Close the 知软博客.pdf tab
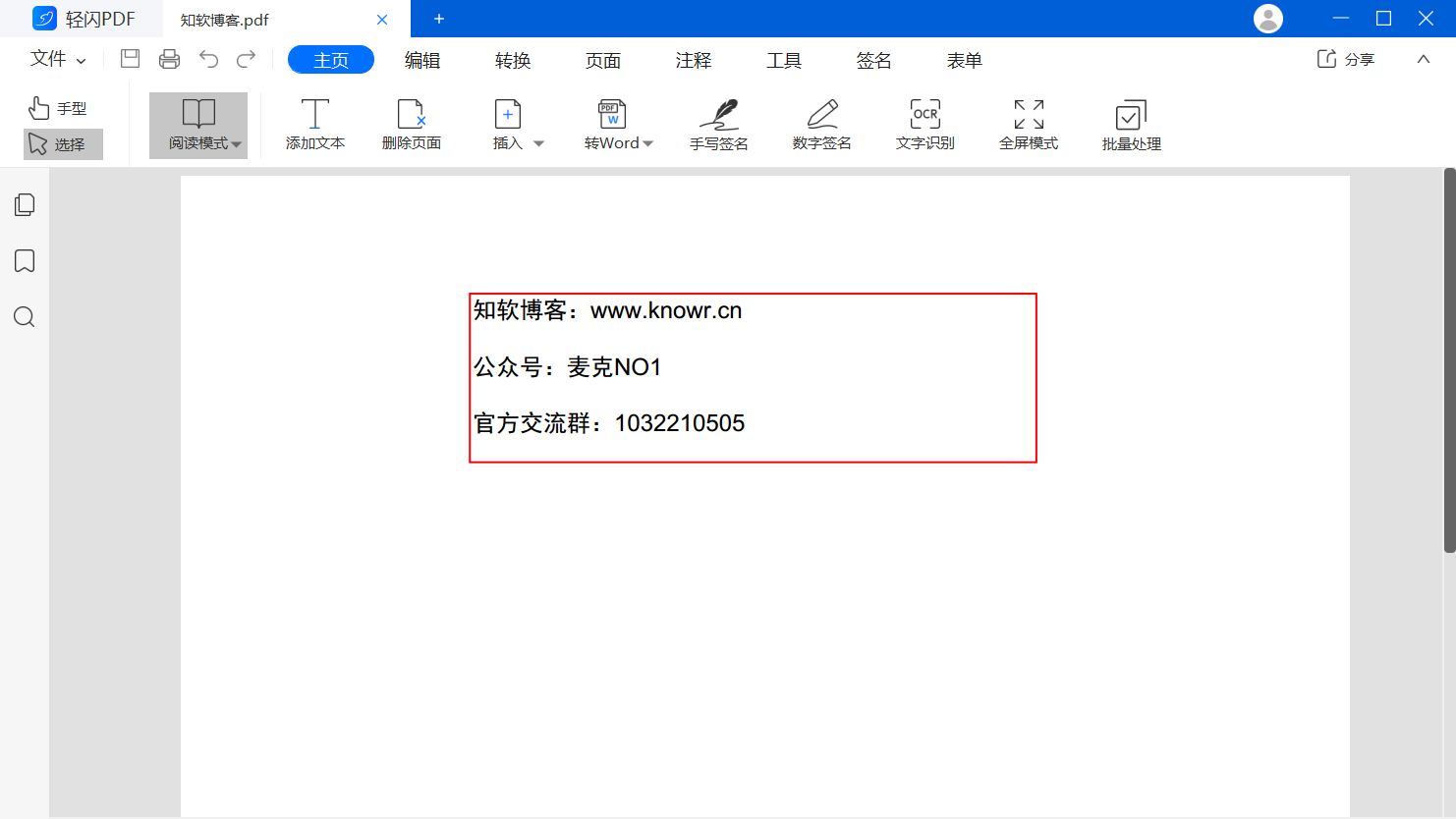The height and width of the screenshot is (819, 1456). (382, 20)
